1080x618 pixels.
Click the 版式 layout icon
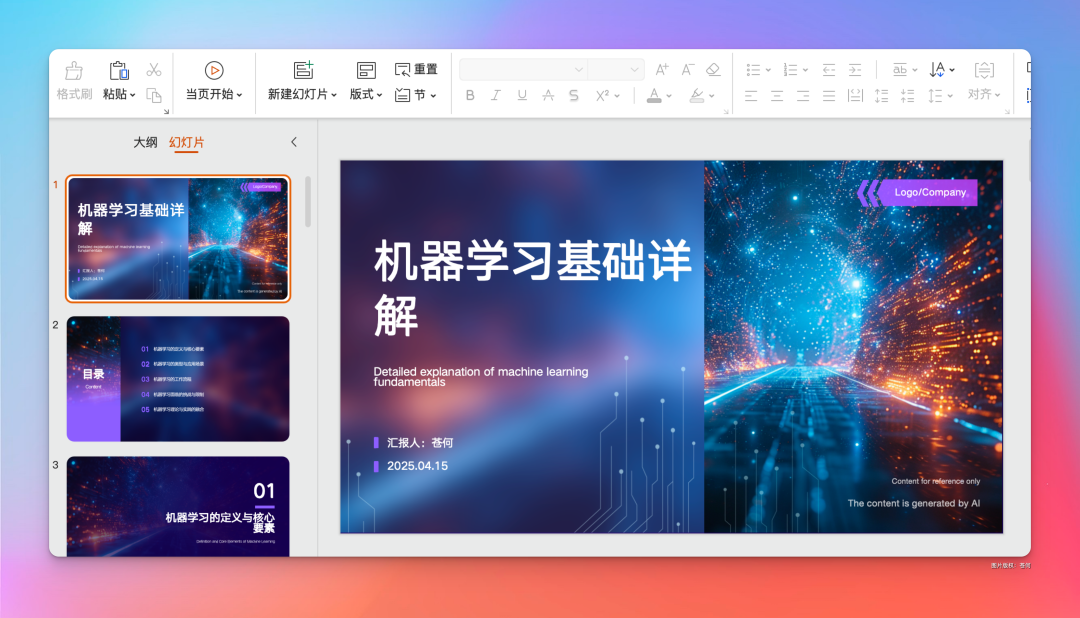[x=366, y=70]
